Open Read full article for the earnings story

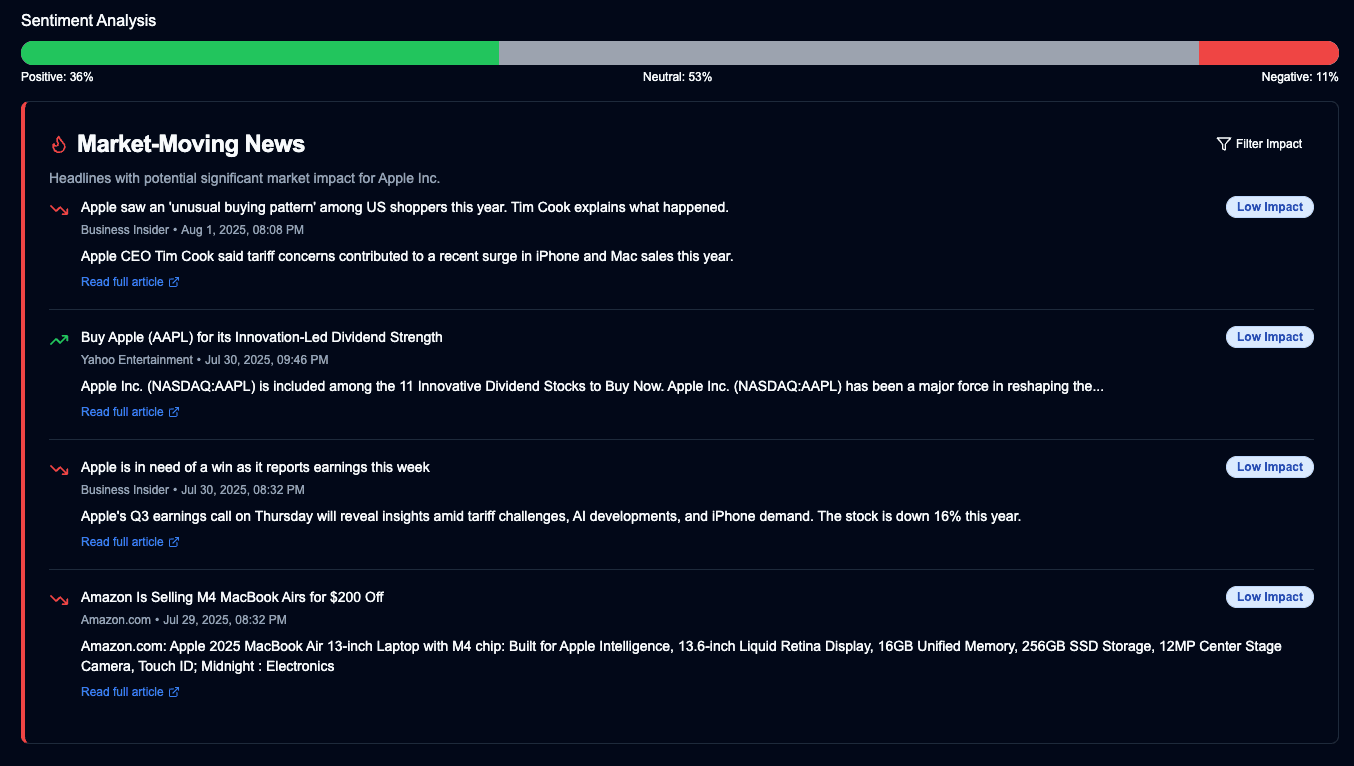122,541
